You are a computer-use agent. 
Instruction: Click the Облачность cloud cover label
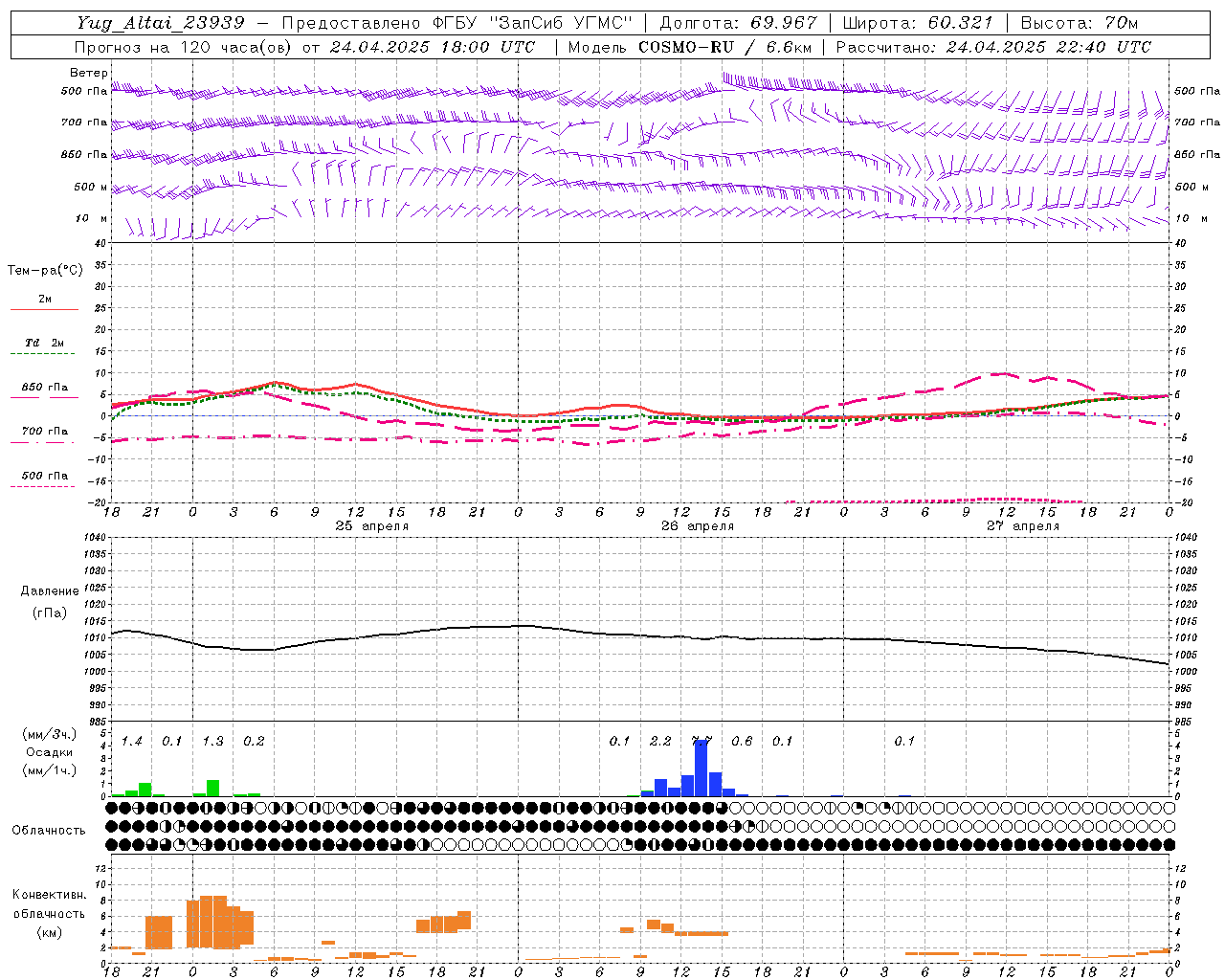click(x=49, y=830)
